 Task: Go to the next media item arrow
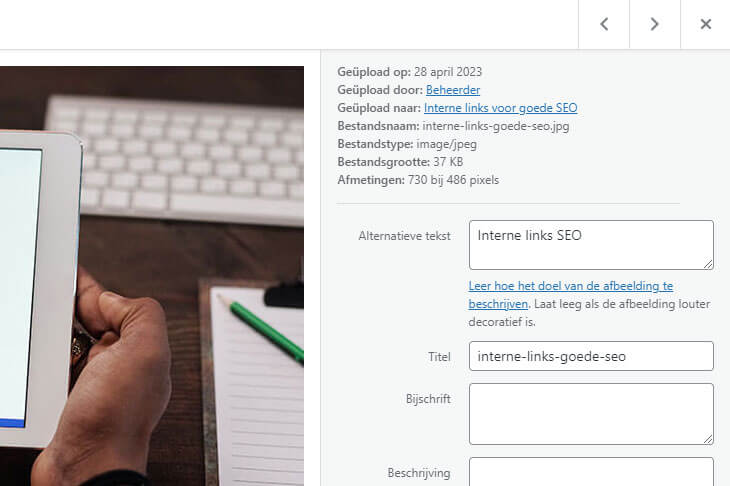tap(655, 24)
